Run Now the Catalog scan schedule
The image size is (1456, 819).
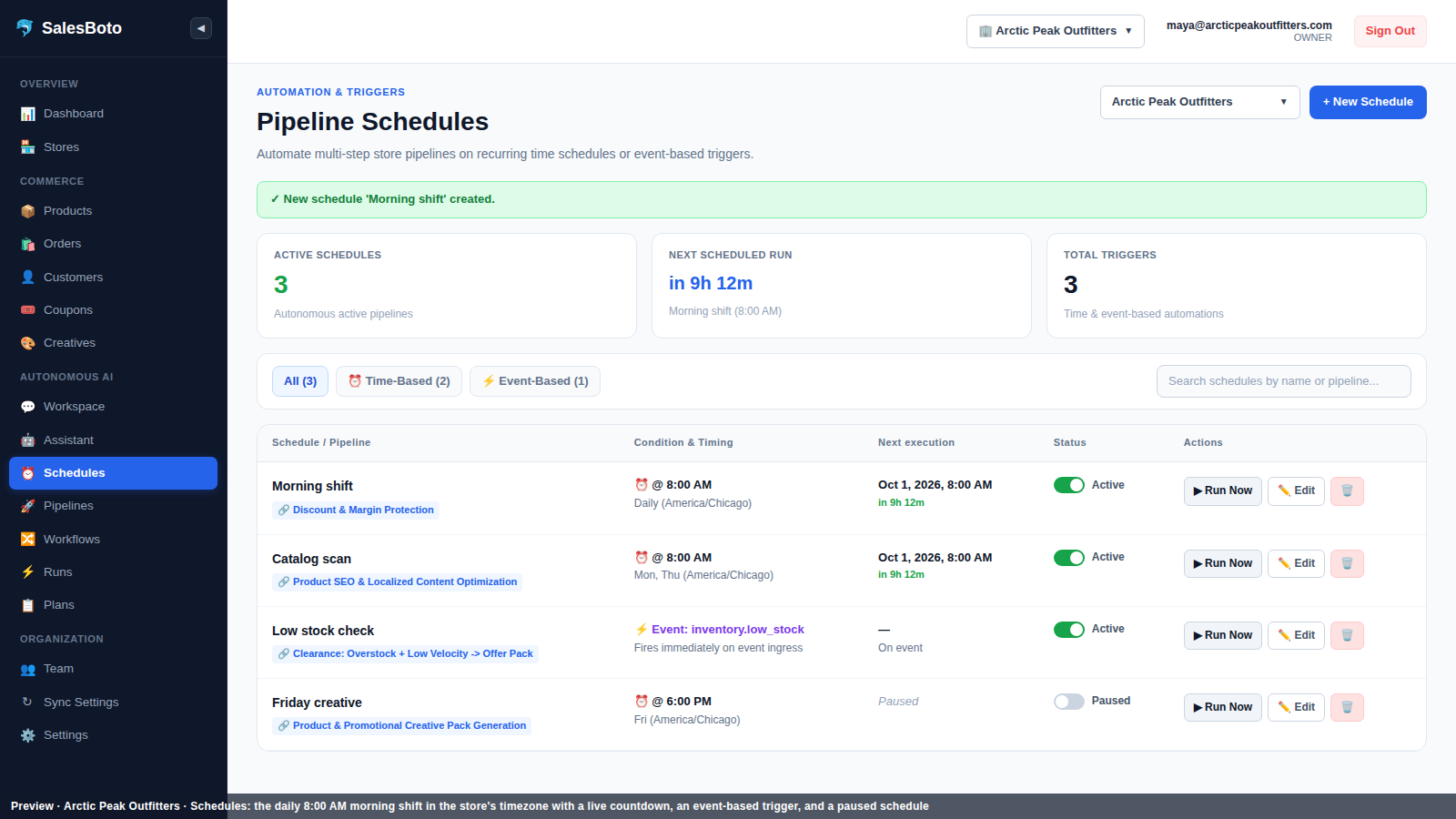[x=1222, y=564]
